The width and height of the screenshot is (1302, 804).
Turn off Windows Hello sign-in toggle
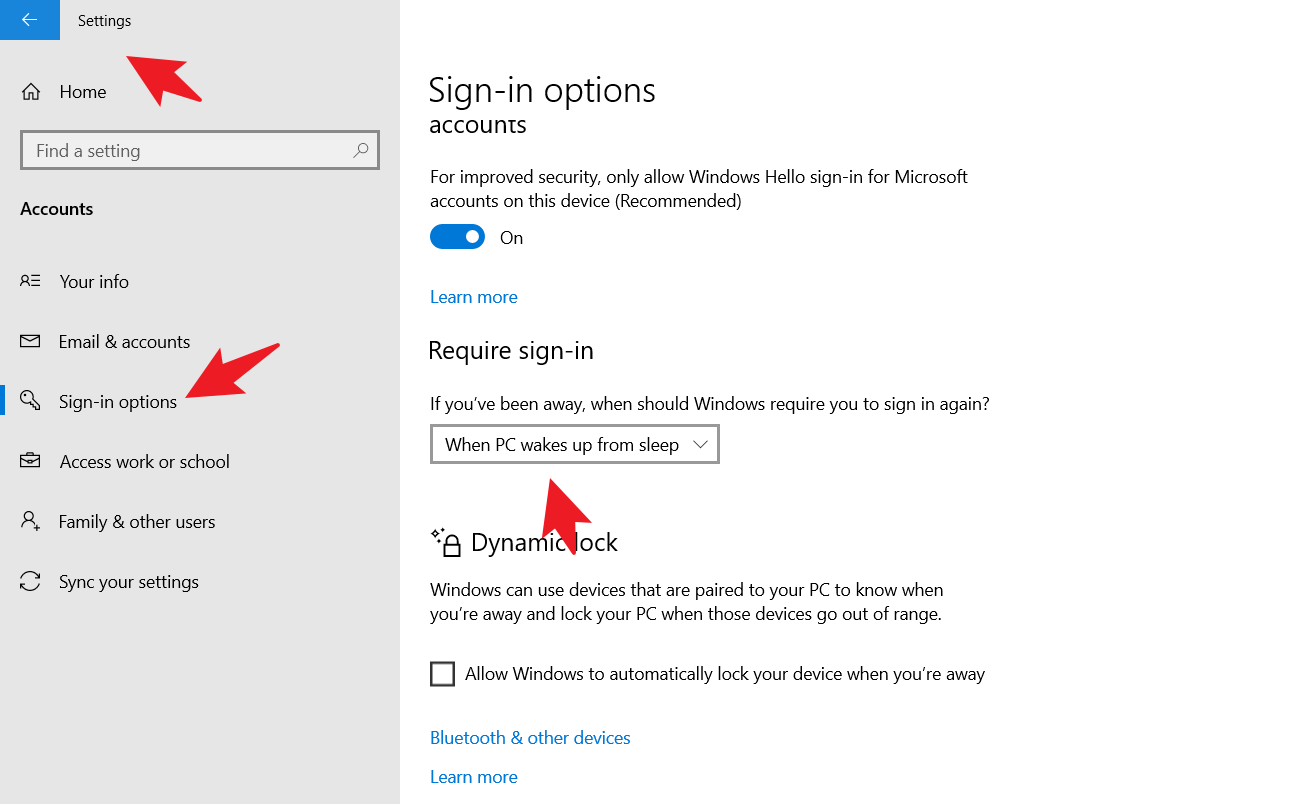(457, 237)
